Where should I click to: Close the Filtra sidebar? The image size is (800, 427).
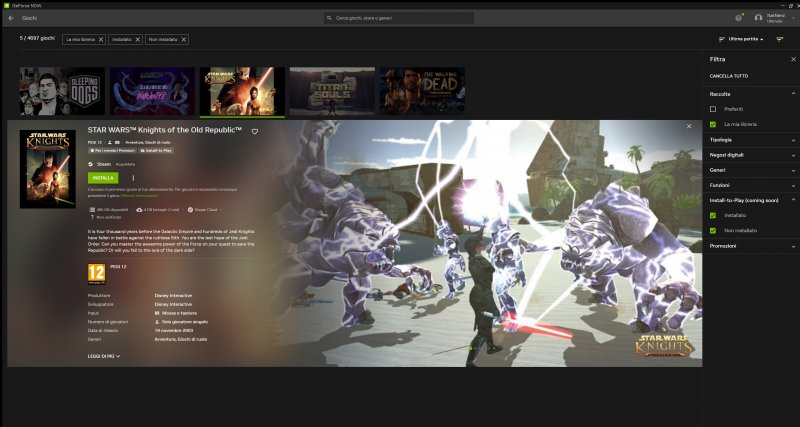(x=793, y=59)
